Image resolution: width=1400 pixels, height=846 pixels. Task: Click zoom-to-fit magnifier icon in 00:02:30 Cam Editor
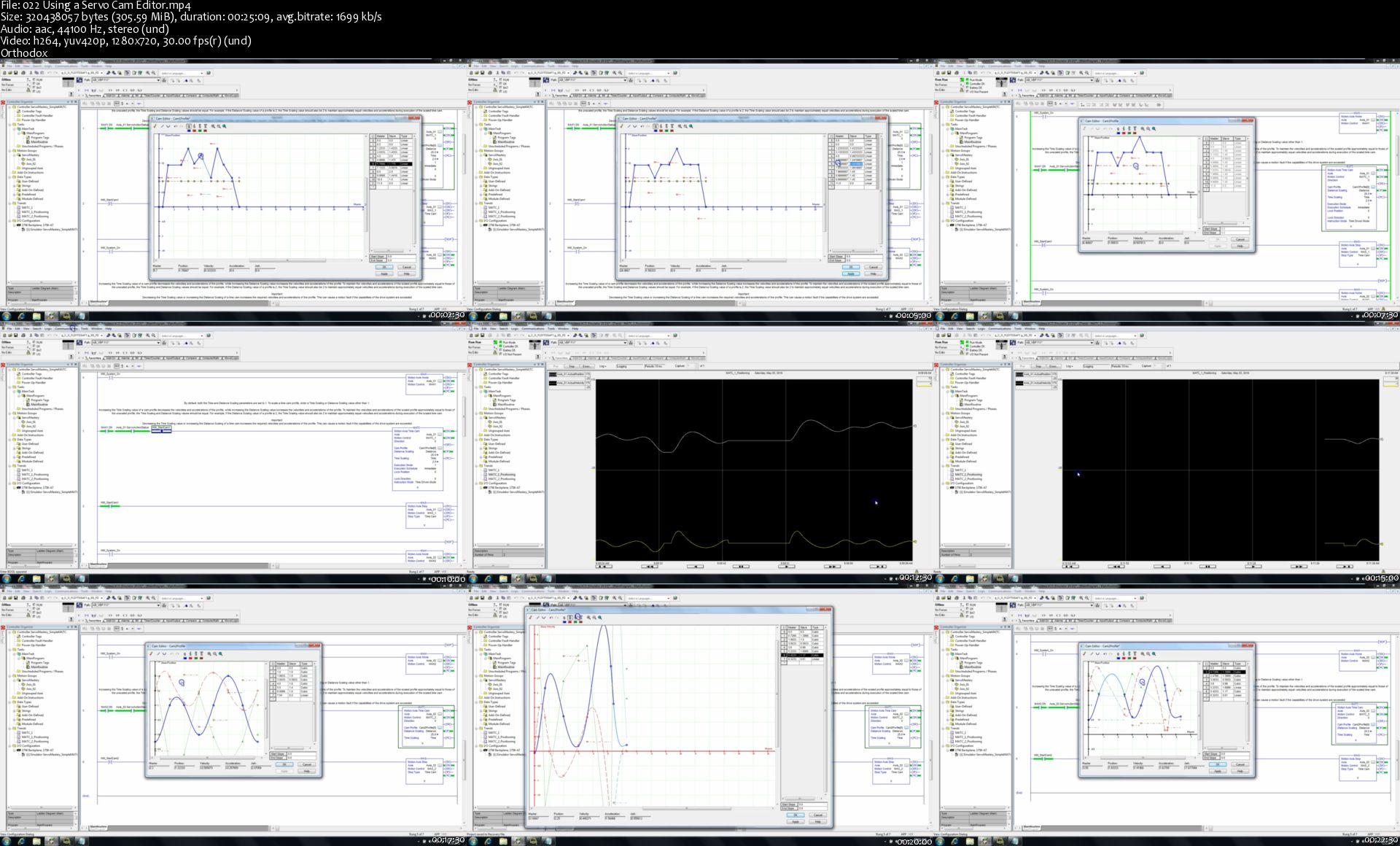pos(224,126)
